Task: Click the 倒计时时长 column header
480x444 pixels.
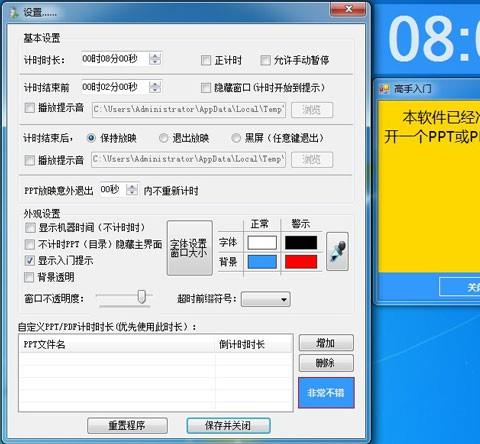Action: (254, 344)
